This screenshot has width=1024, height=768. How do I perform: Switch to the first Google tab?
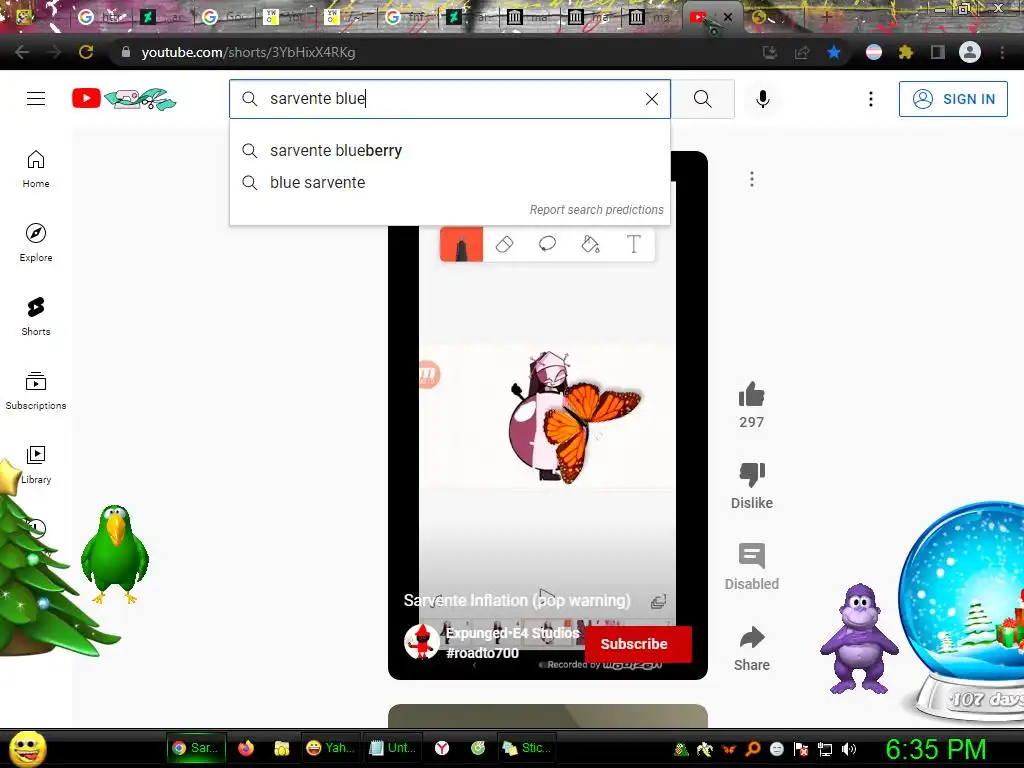coord(101,17)
